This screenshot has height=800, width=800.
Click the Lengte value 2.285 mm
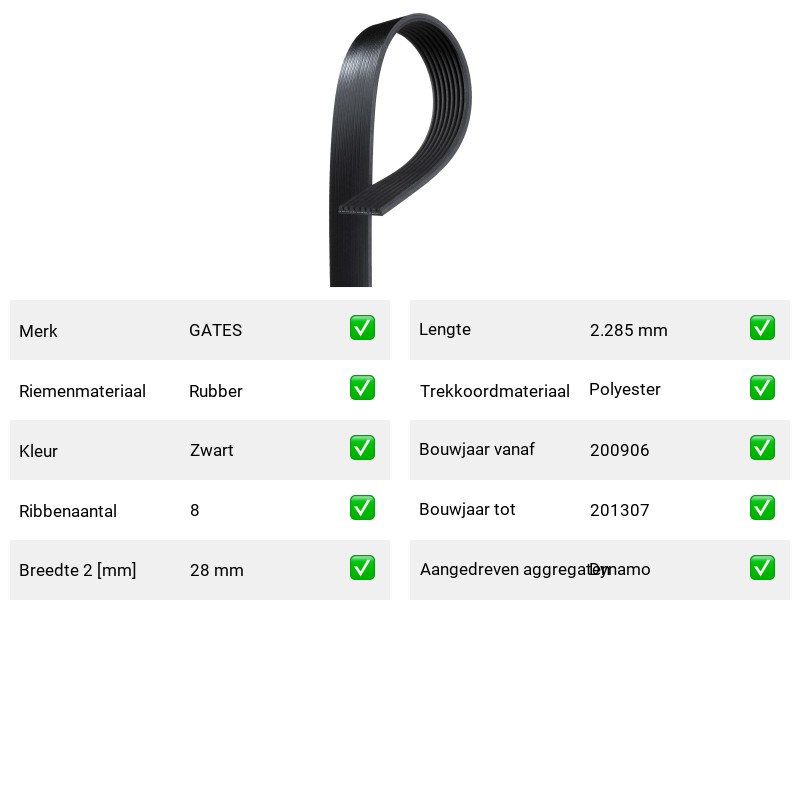coord(629,330)
